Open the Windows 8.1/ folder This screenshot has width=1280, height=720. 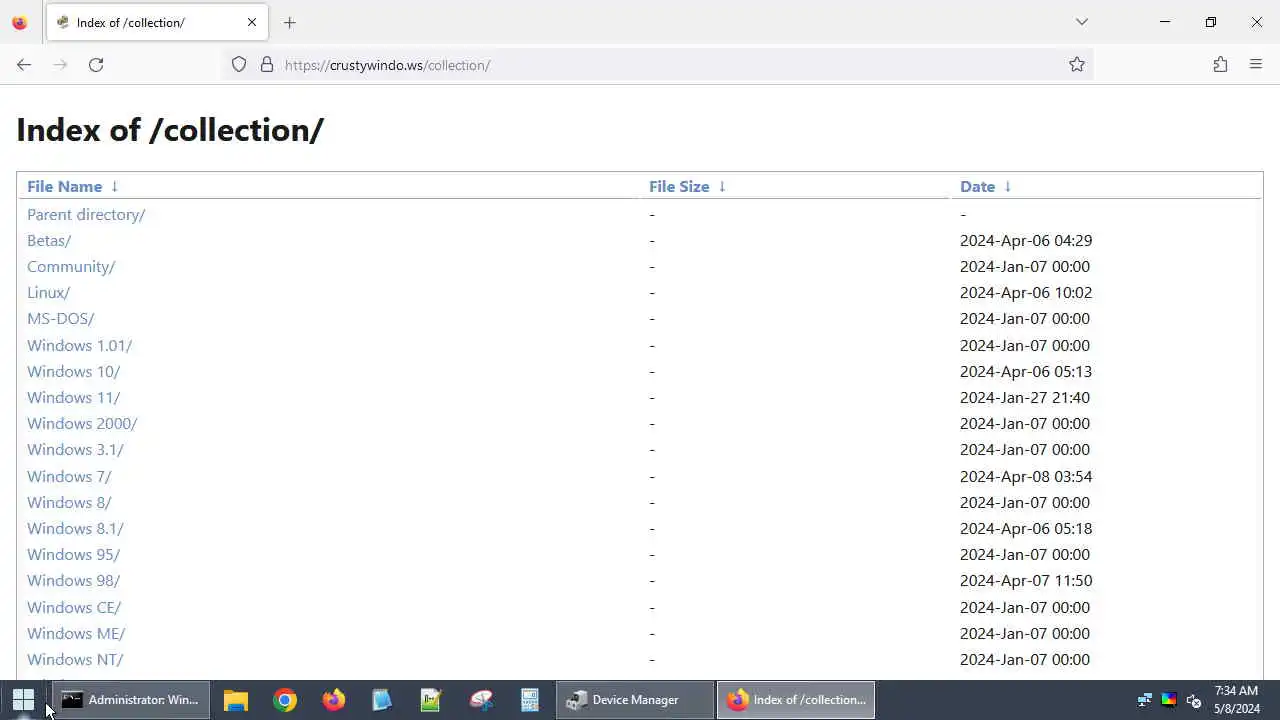click(75, 529)
